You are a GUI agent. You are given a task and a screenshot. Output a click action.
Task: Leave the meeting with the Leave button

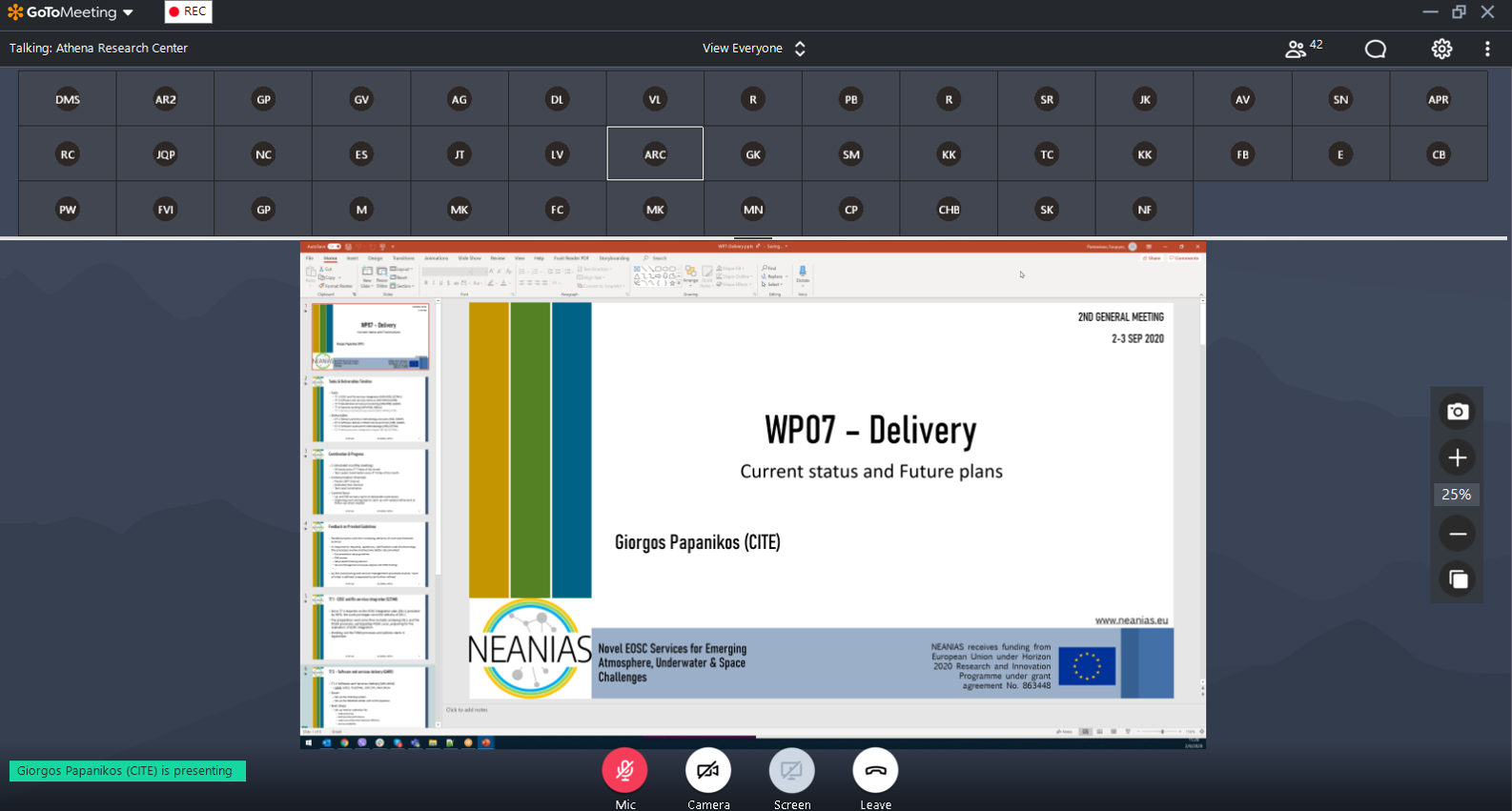point(875,770)
